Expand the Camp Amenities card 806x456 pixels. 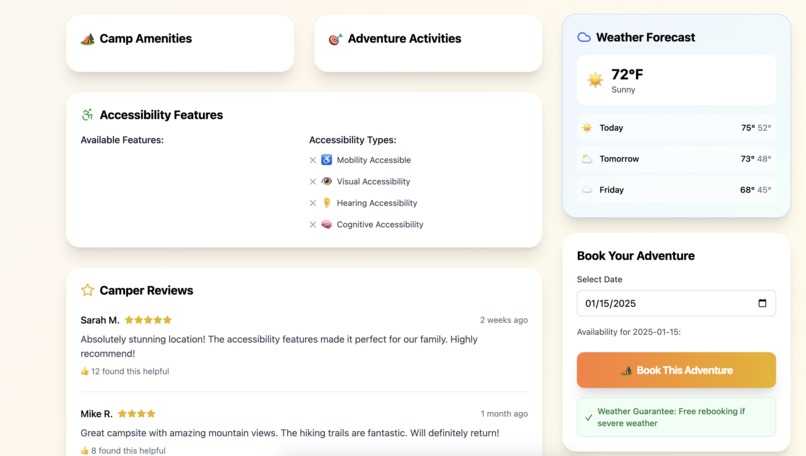tap(180, 42)
